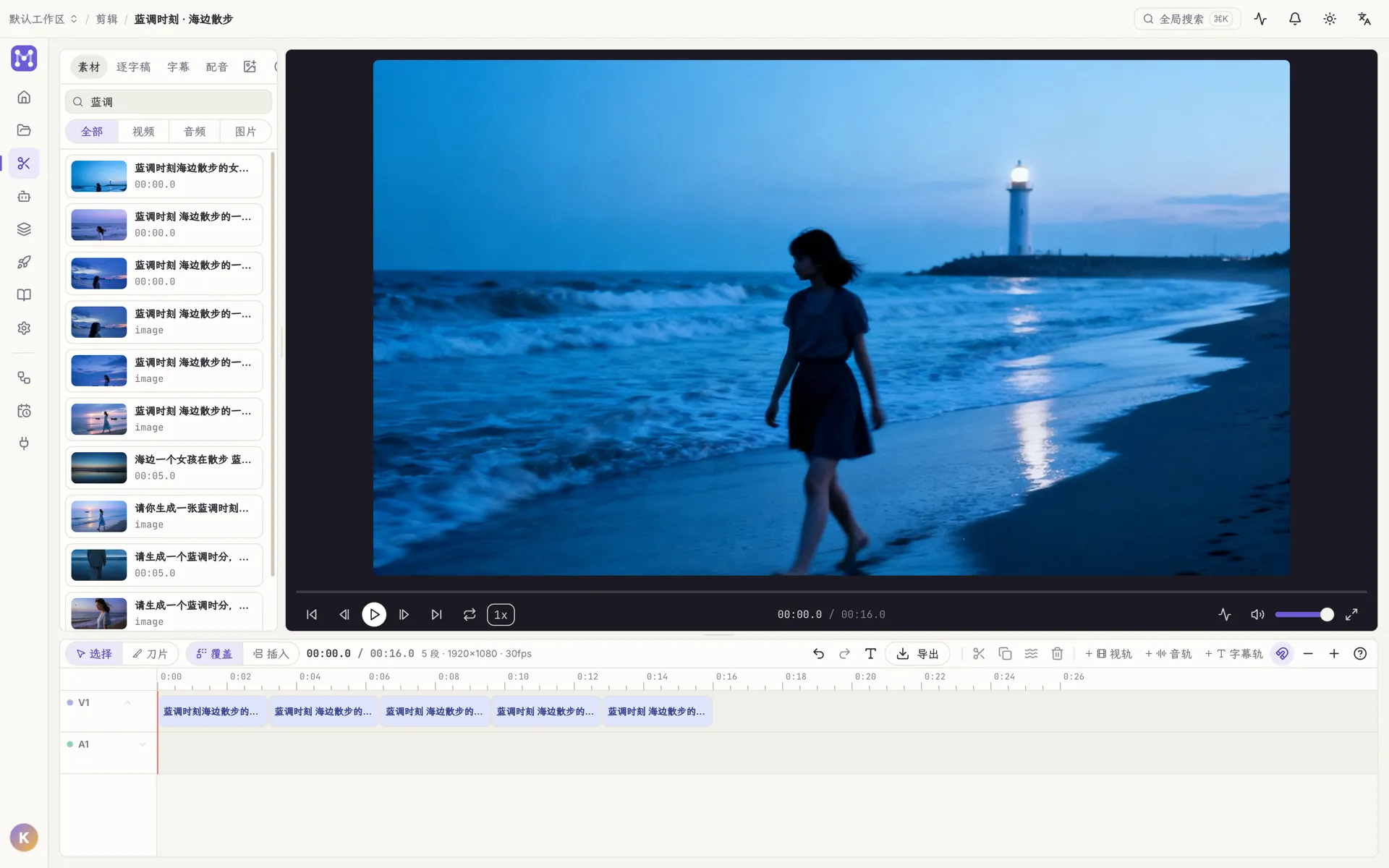Filter materials by 视频 tab

point(143,132)
